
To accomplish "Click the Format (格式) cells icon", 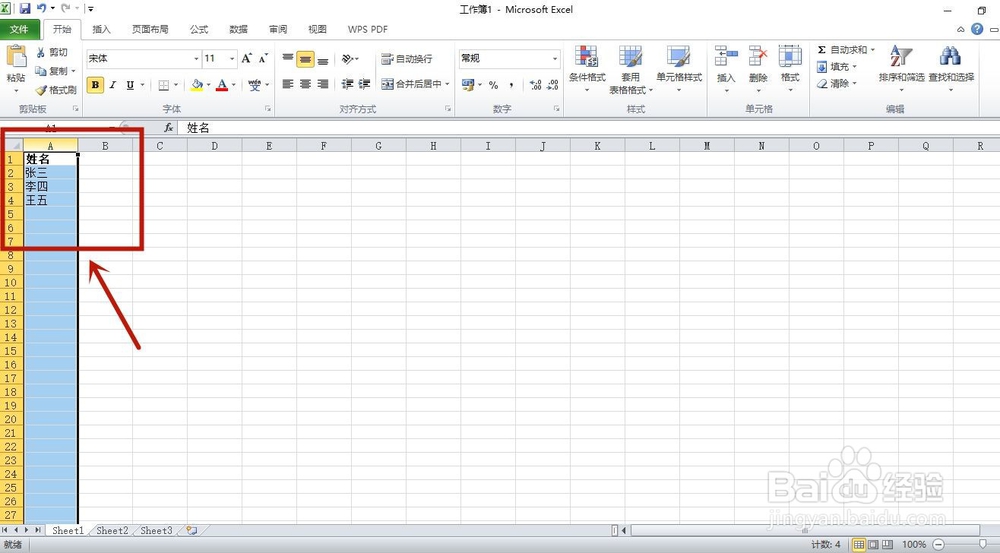I will tap(790, 56).
